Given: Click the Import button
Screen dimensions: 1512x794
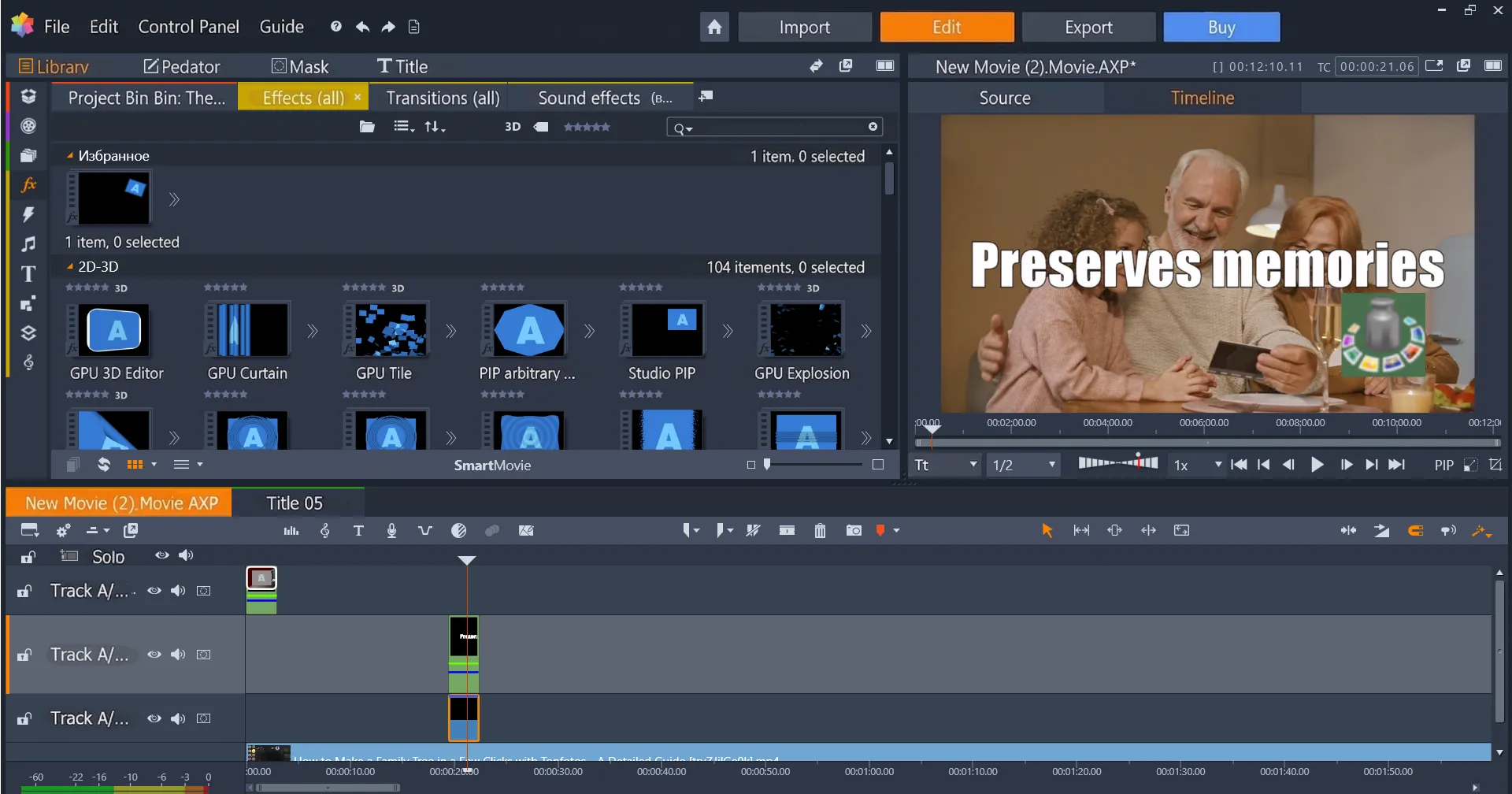Looking at the screenshot, I should [x=805, y=26].
